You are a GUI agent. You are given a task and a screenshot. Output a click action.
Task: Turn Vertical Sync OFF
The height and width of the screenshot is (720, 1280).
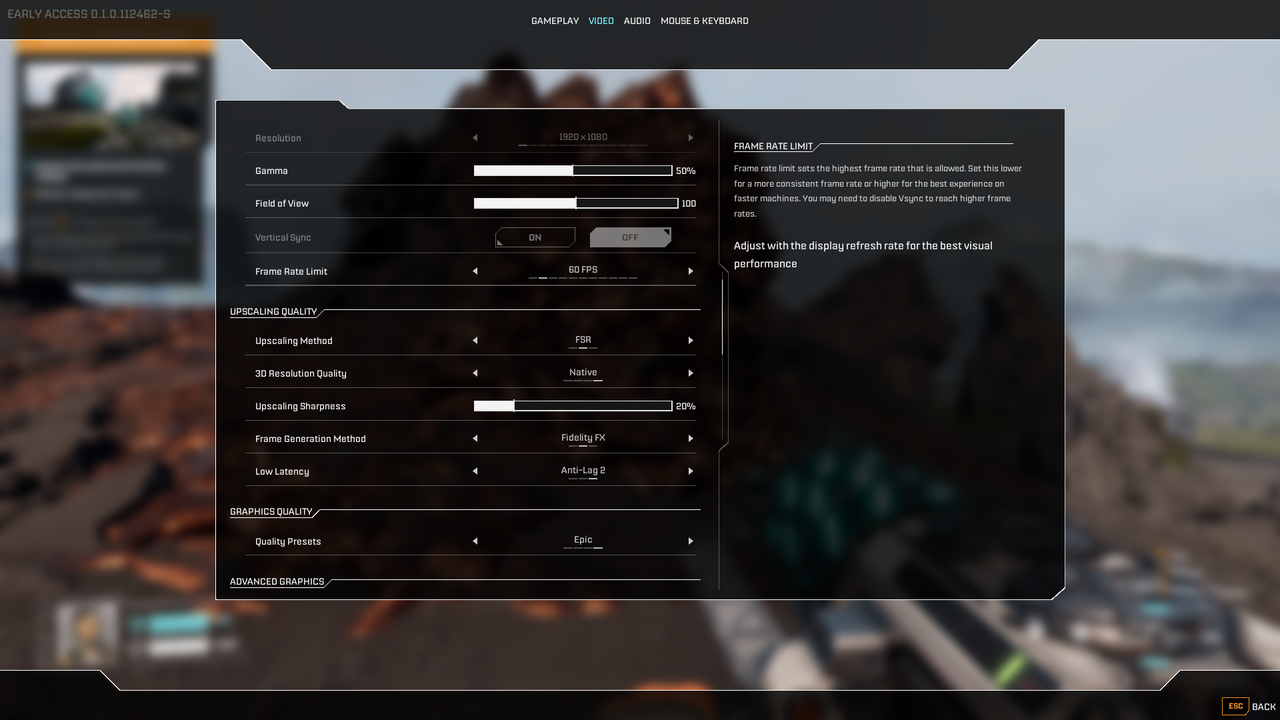coord(630,237)
